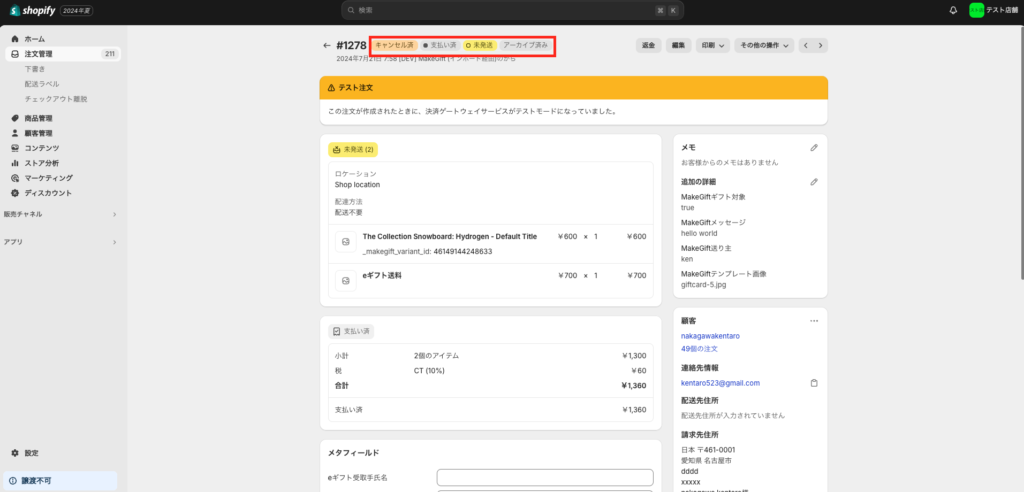
Task: Open the テスト店舗 store account menu
Action: click(995, 10)
